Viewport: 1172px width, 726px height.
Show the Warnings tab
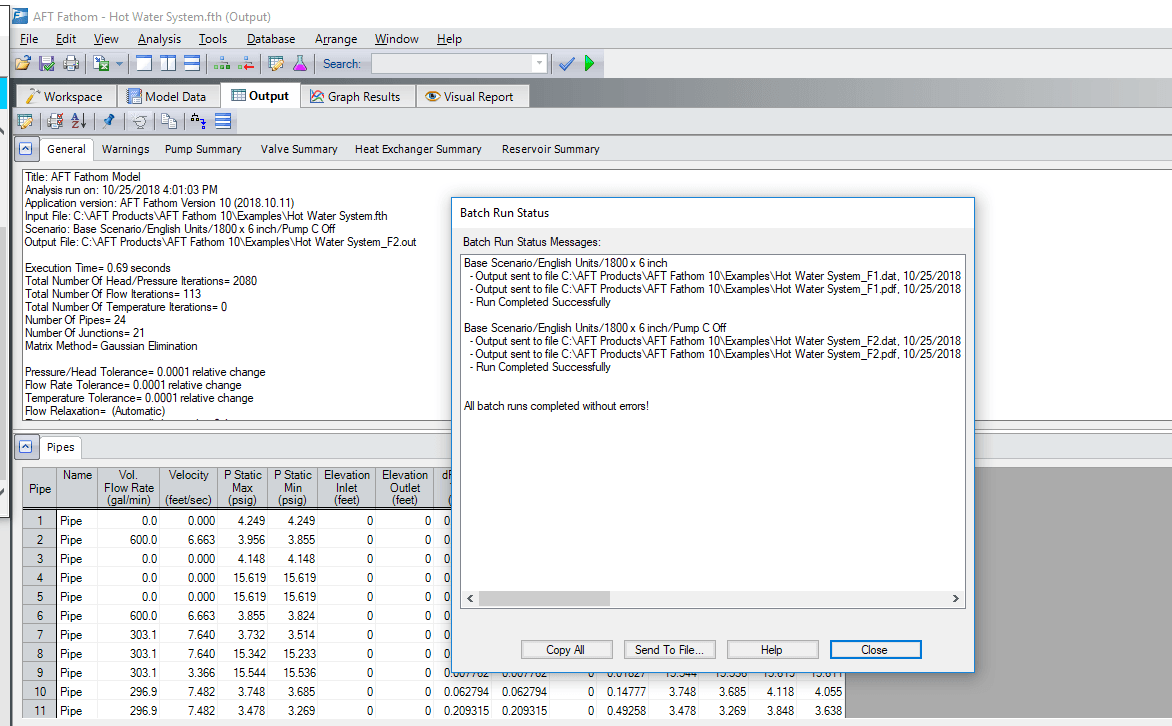[126, 150]
